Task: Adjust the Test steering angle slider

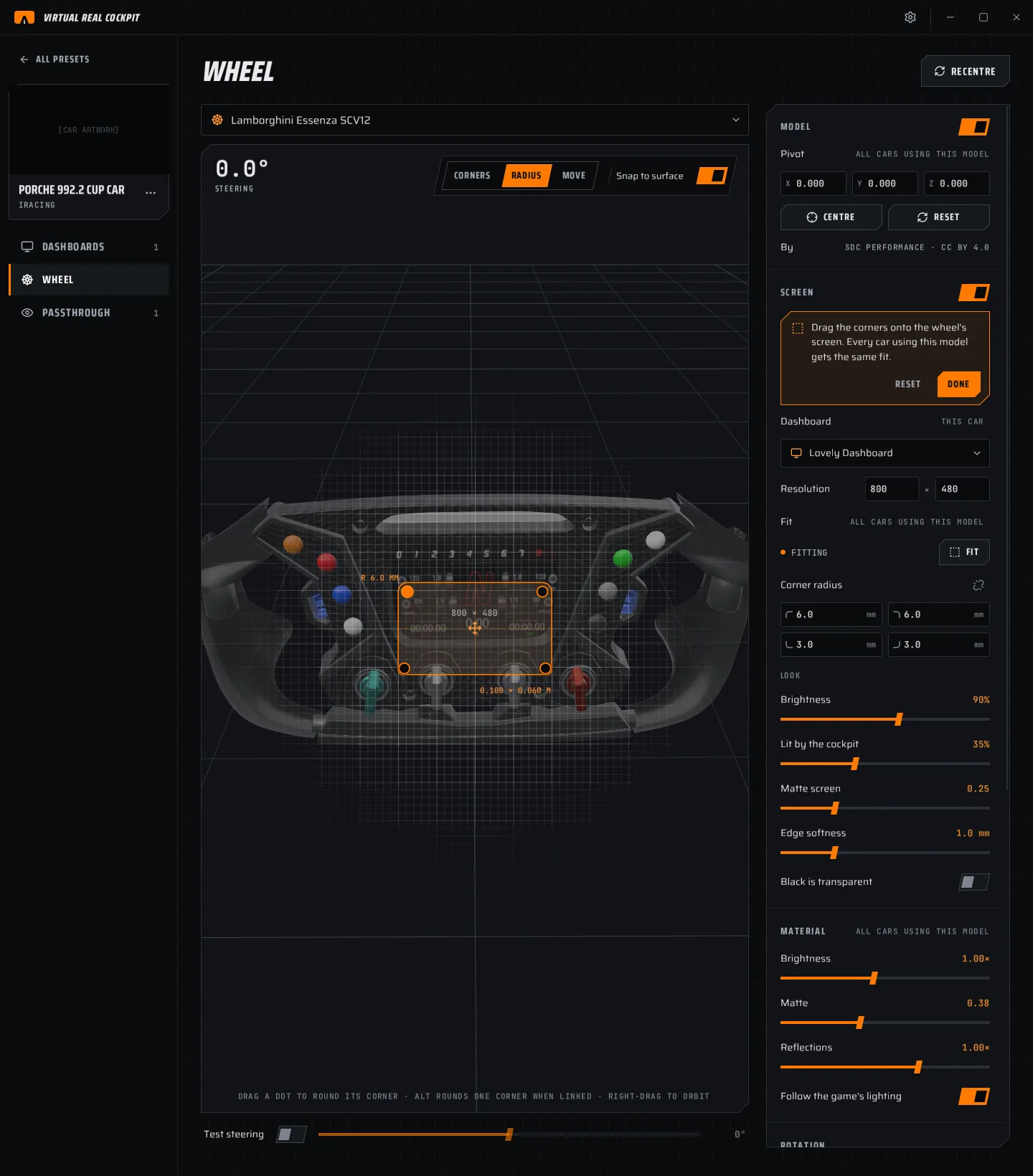Action: click(509, 1134)
